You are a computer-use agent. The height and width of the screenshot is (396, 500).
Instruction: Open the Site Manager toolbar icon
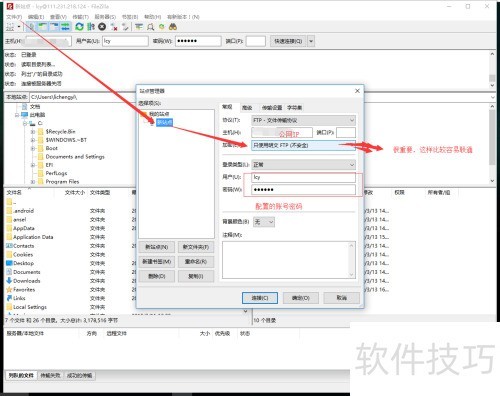pyautogui.click(x=10, y=27)
